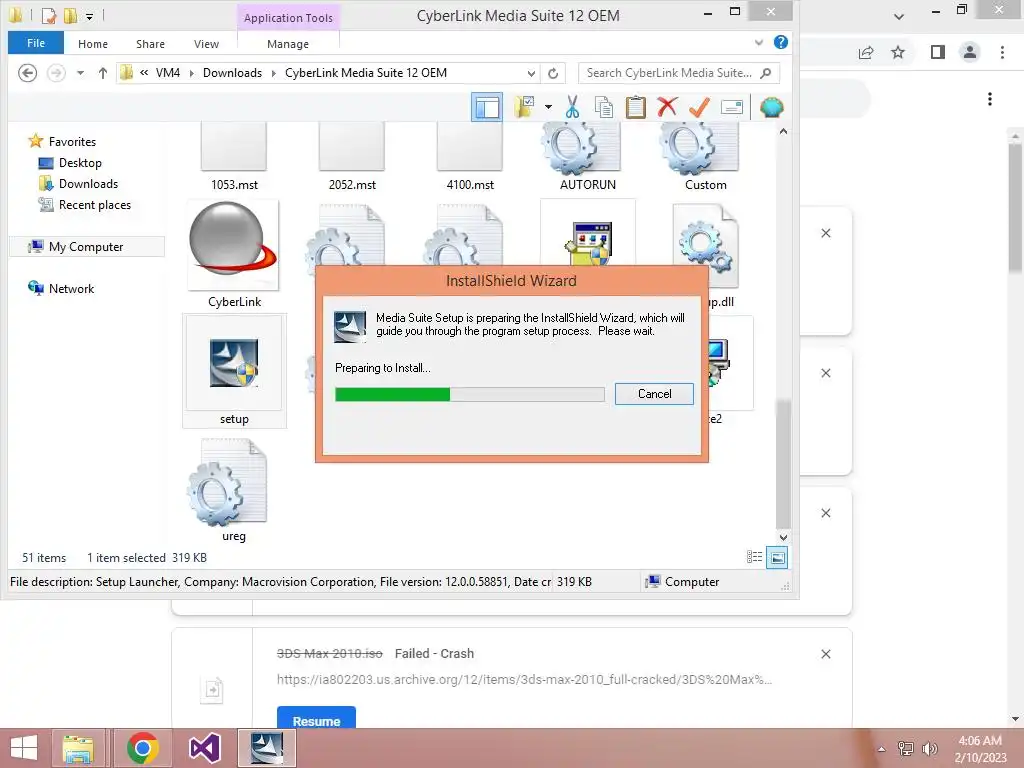Select the 1053.mst file
1024x768 pixels.
234,157
